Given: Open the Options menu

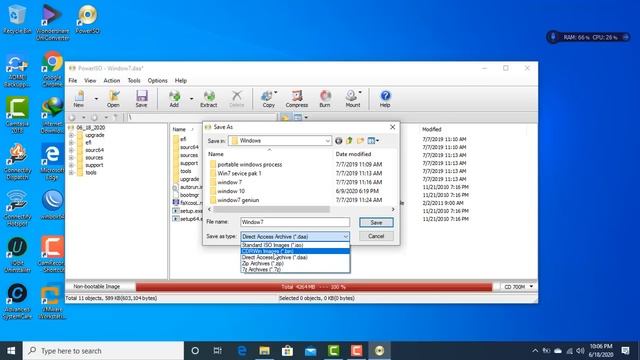Looking at the screenshot, I should pyautogui.click(x=158, y=81).
